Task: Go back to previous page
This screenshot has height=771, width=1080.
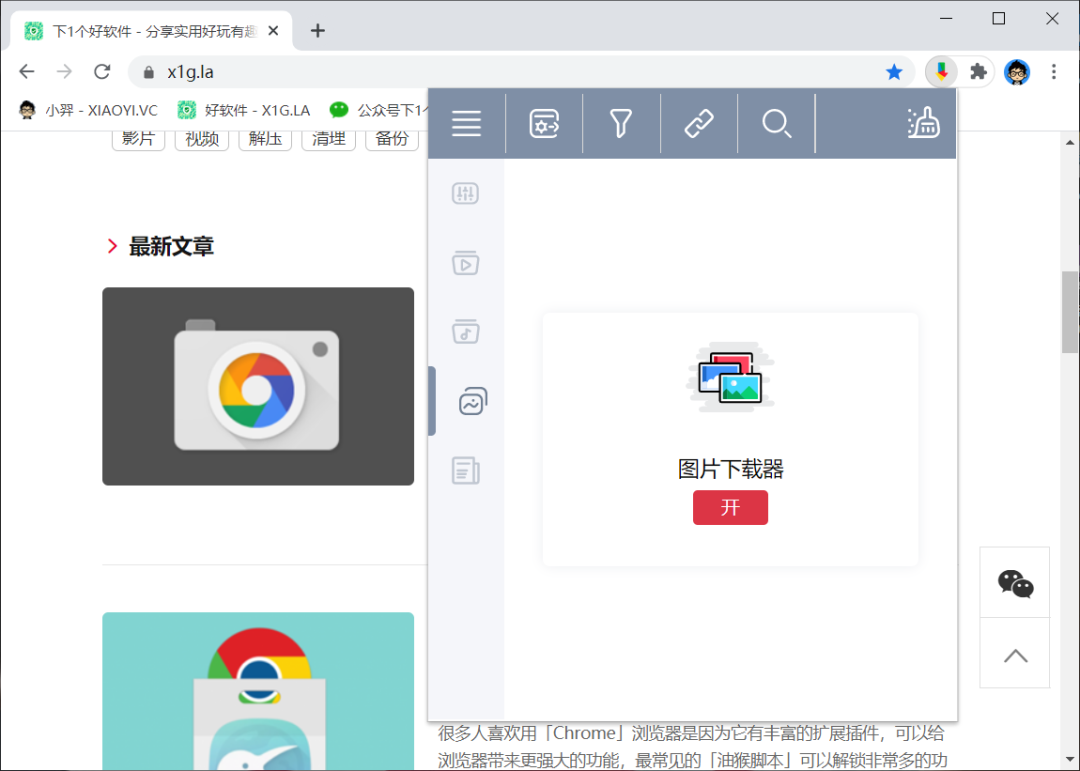Action: coord(27,72)
